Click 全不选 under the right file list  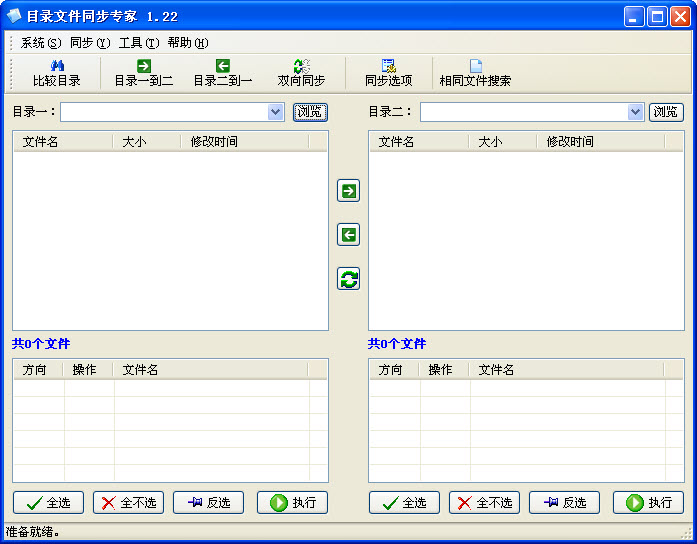pos(484,503)
